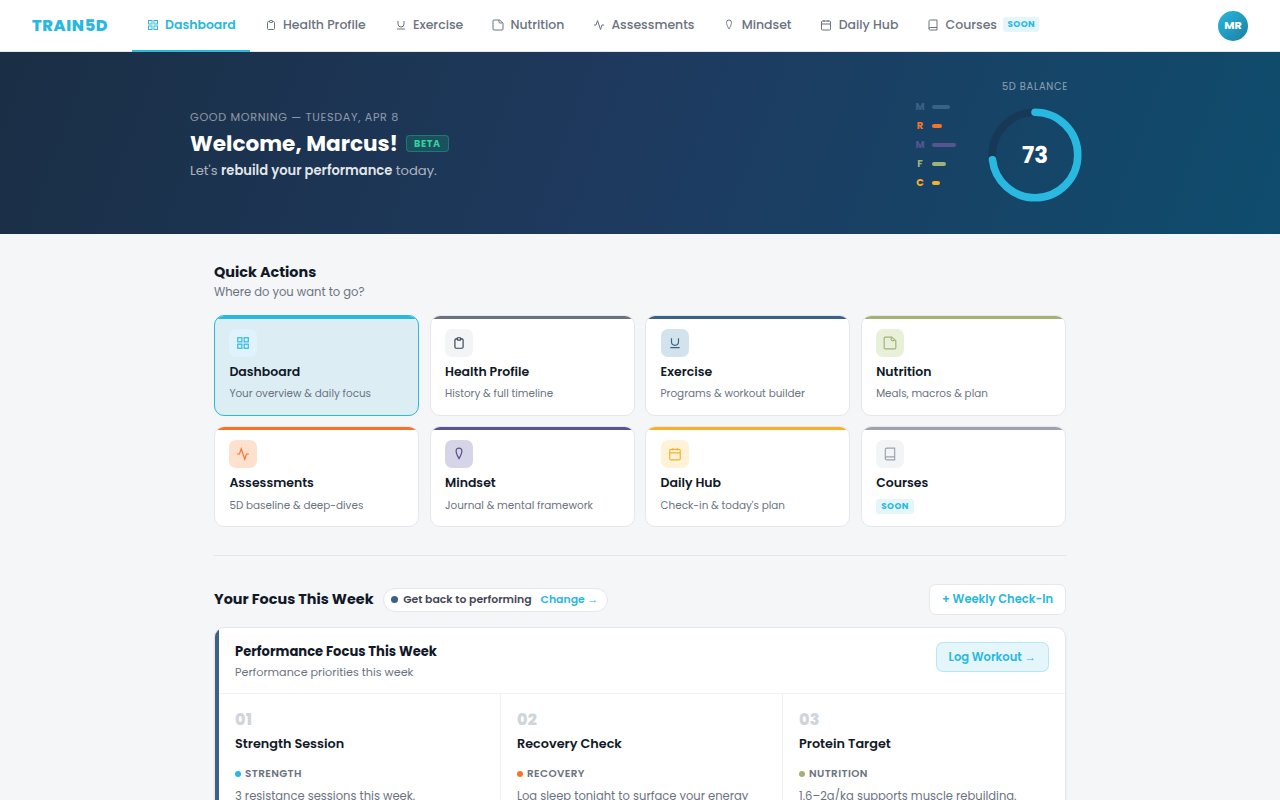Open the Daily Hub quick action card
Screen dimensions: 1280x800
pos(748,477)
